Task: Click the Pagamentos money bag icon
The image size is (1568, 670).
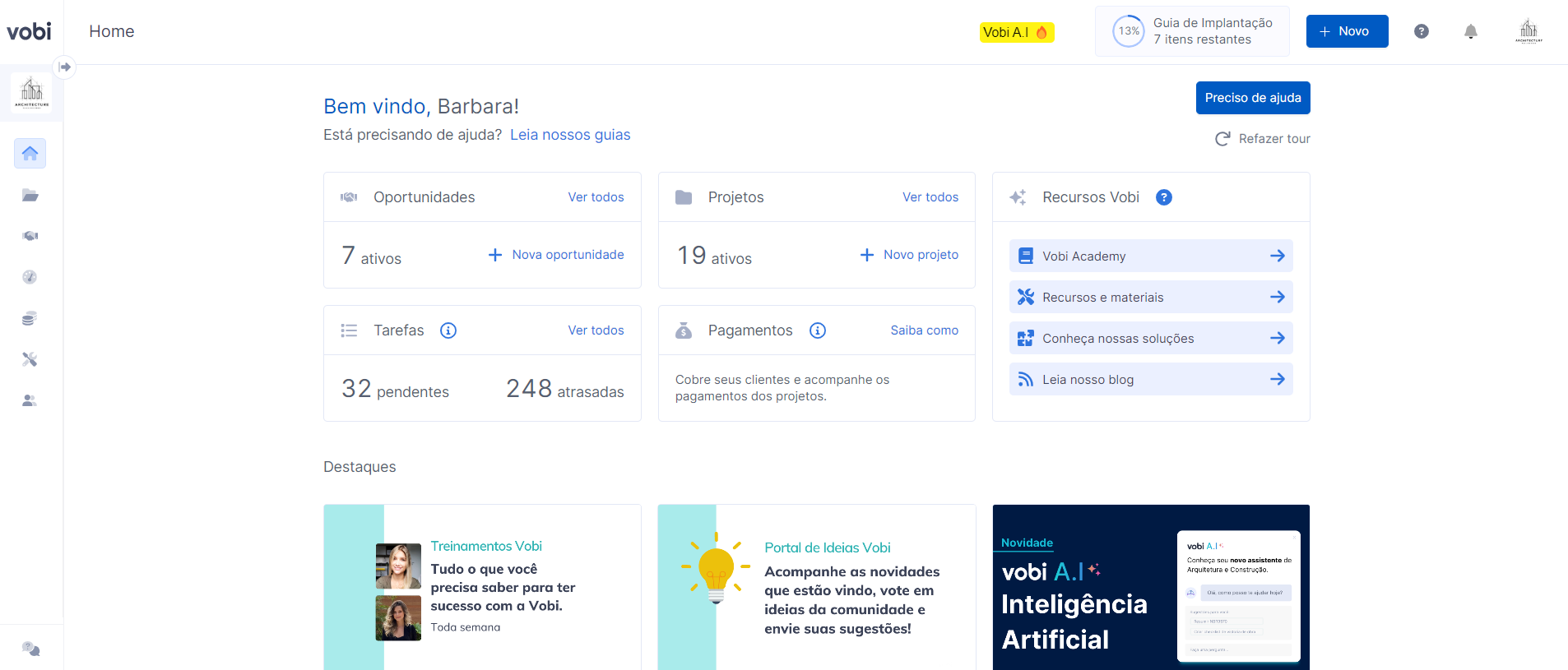Action: tap(684, 330)
